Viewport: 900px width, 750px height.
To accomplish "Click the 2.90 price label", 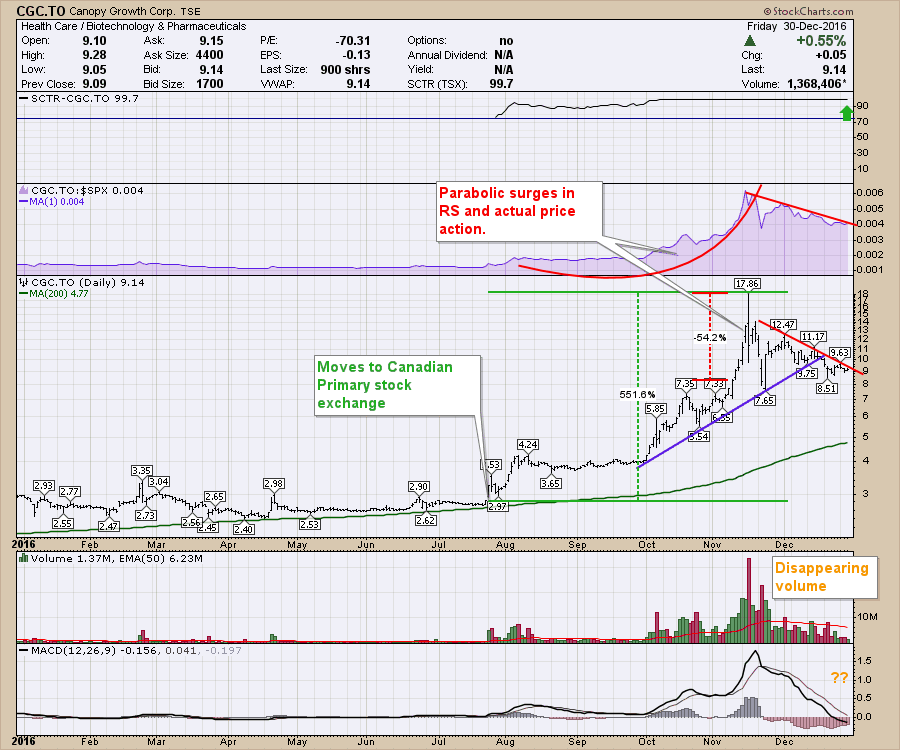I will pyautogui.click(x=419, y=487).
